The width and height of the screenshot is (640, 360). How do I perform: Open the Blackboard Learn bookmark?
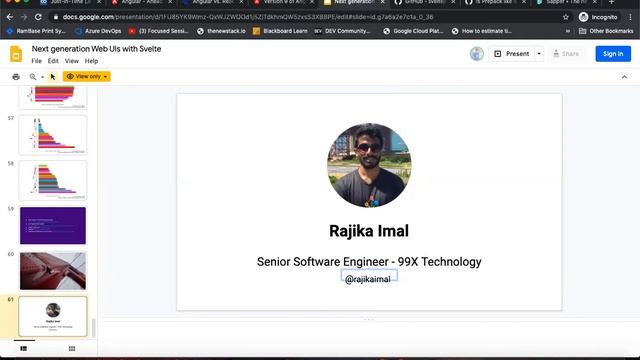(280, 31)
